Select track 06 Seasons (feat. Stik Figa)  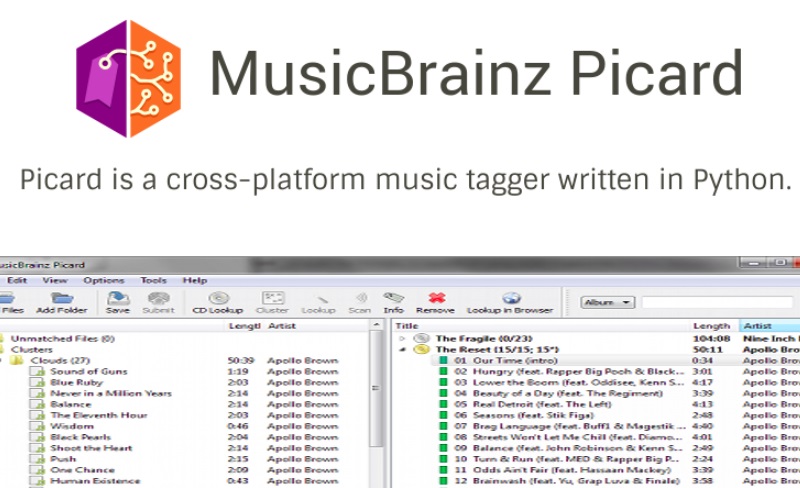tap(523, 416)
